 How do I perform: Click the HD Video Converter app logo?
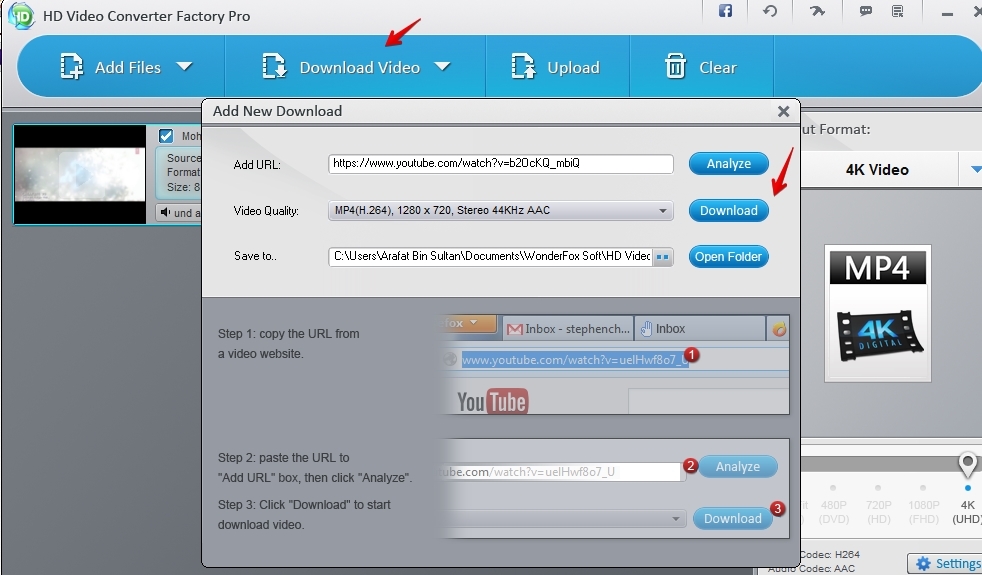point(21,15)
